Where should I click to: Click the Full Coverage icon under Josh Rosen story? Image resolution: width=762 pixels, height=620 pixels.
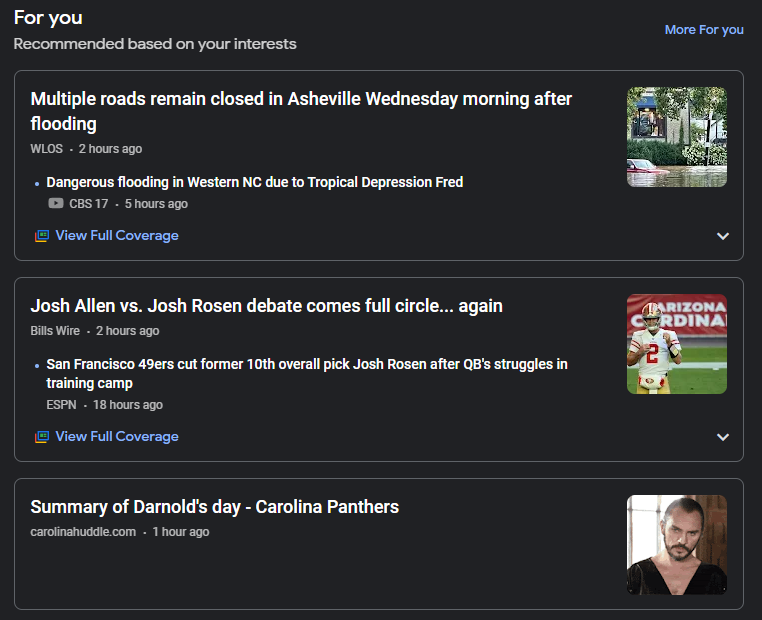point(42,437)
